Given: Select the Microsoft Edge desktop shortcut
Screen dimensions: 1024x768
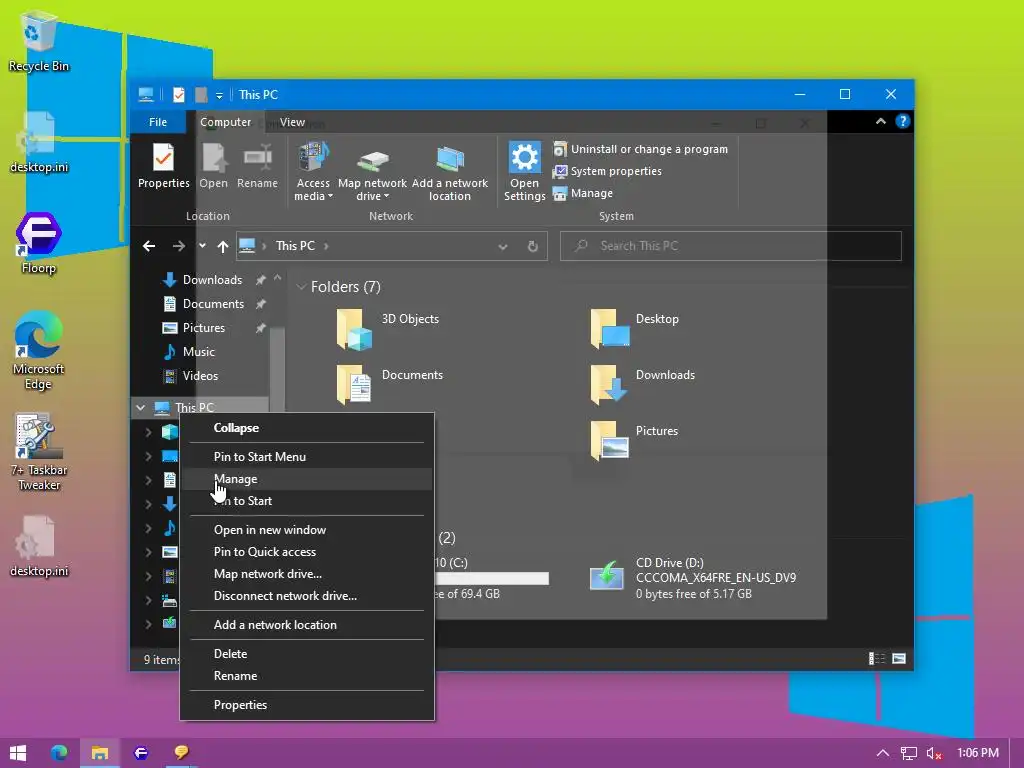Looking at the screenshot, I should point(38,350).
